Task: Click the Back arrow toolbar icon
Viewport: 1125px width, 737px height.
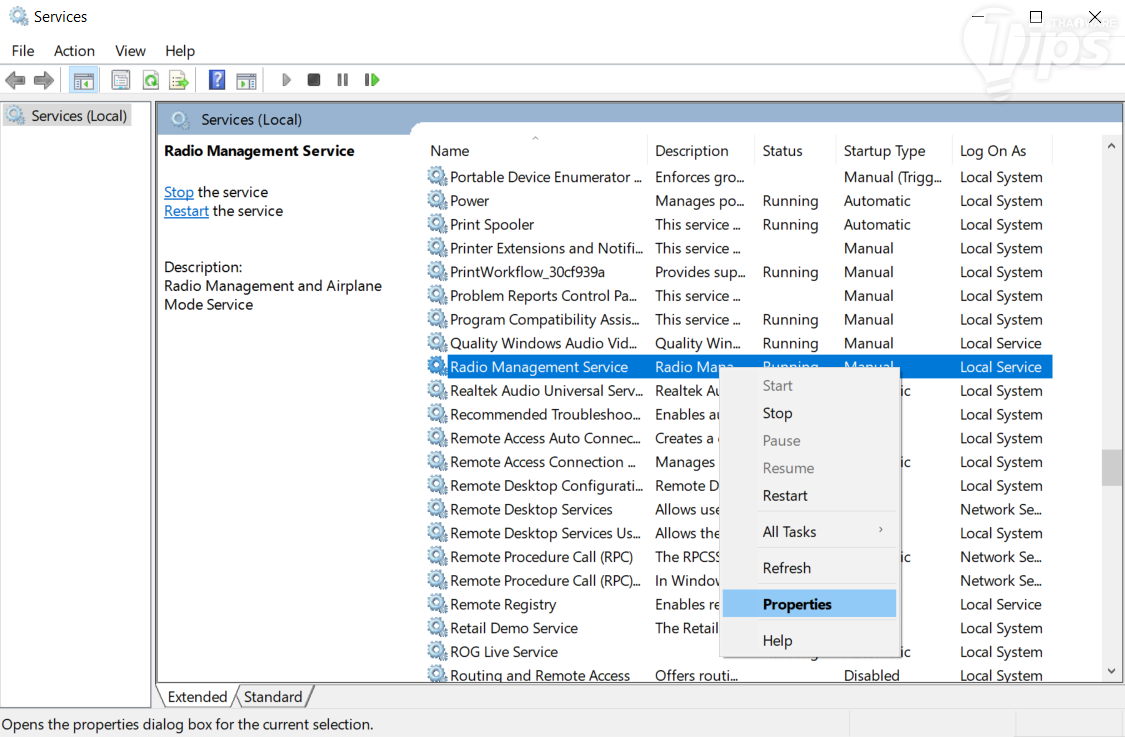Action: tap(15, 80)
